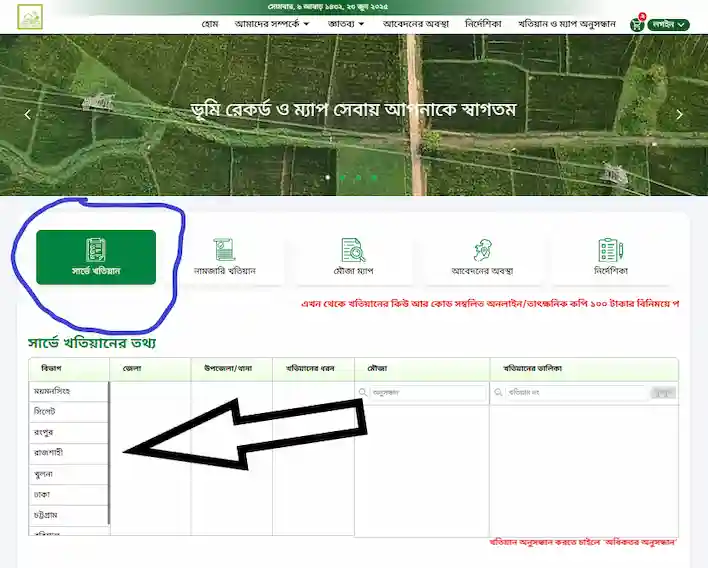
Task: Select the fourth carousel indicator dot
Action: click(373, 177)
